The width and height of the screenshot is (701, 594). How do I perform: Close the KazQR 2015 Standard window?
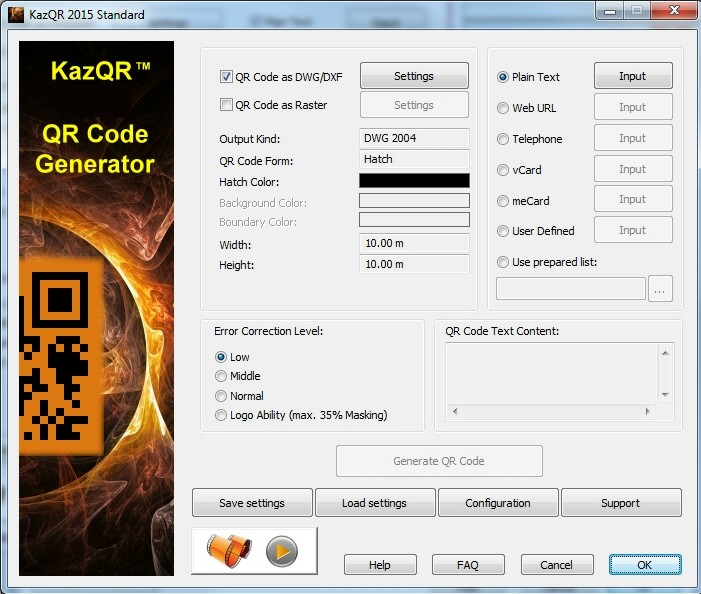coord(674,10)
